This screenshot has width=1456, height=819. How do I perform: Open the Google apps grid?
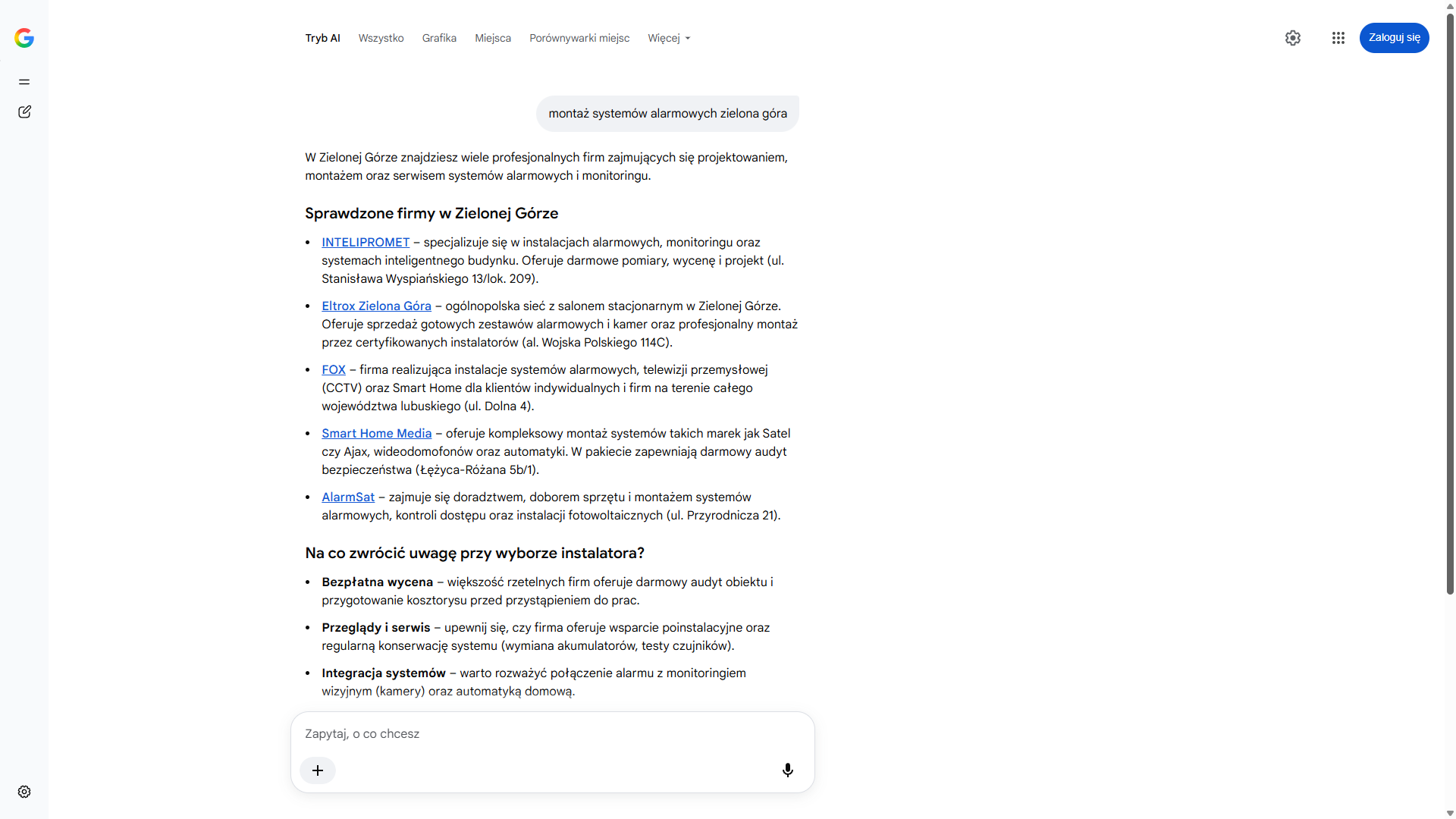(1338, 38)
